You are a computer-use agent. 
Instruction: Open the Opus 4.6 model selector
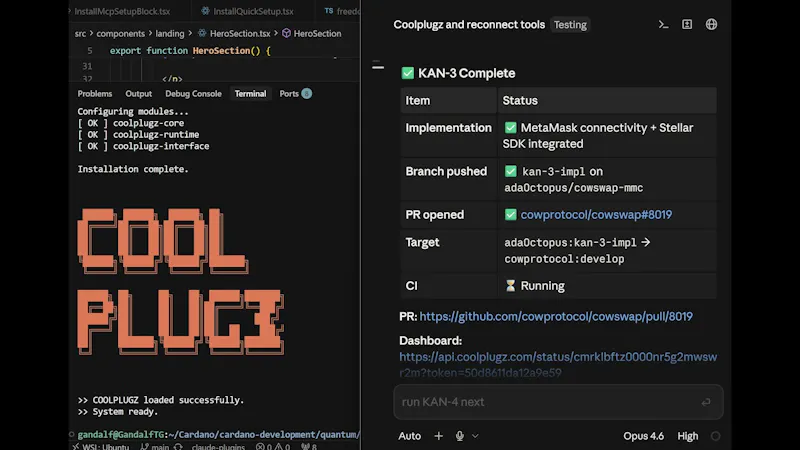pos(643,436)
